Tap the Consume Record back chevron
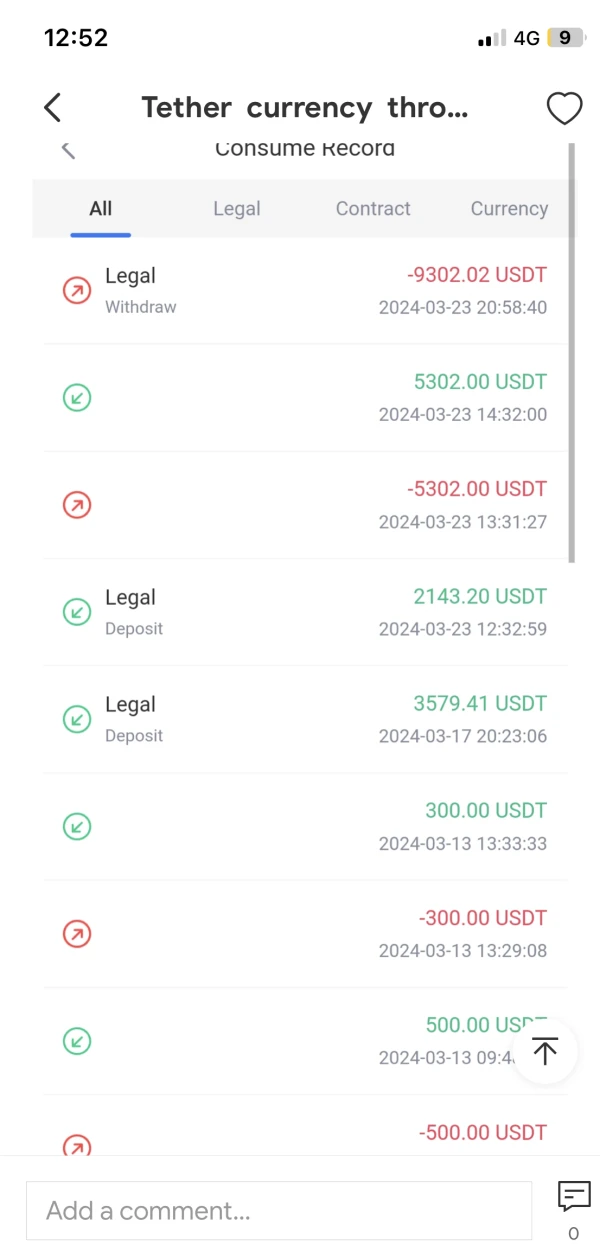600x1245 pixels. (68, 150)
